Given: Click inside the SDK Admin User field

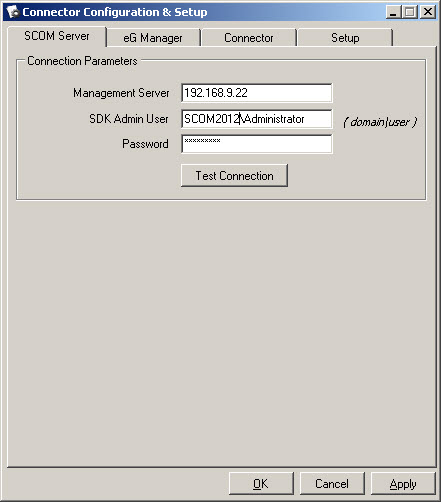Looking at the screenshot, I should [257, 119].
